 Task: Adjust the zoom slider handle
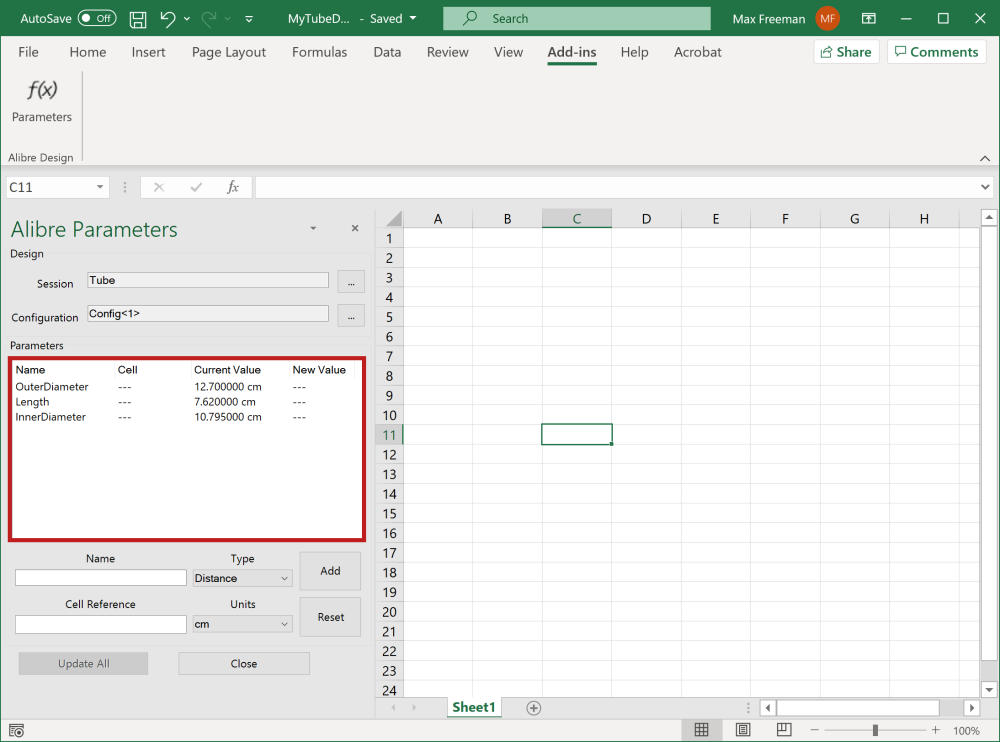pos(875,730)
